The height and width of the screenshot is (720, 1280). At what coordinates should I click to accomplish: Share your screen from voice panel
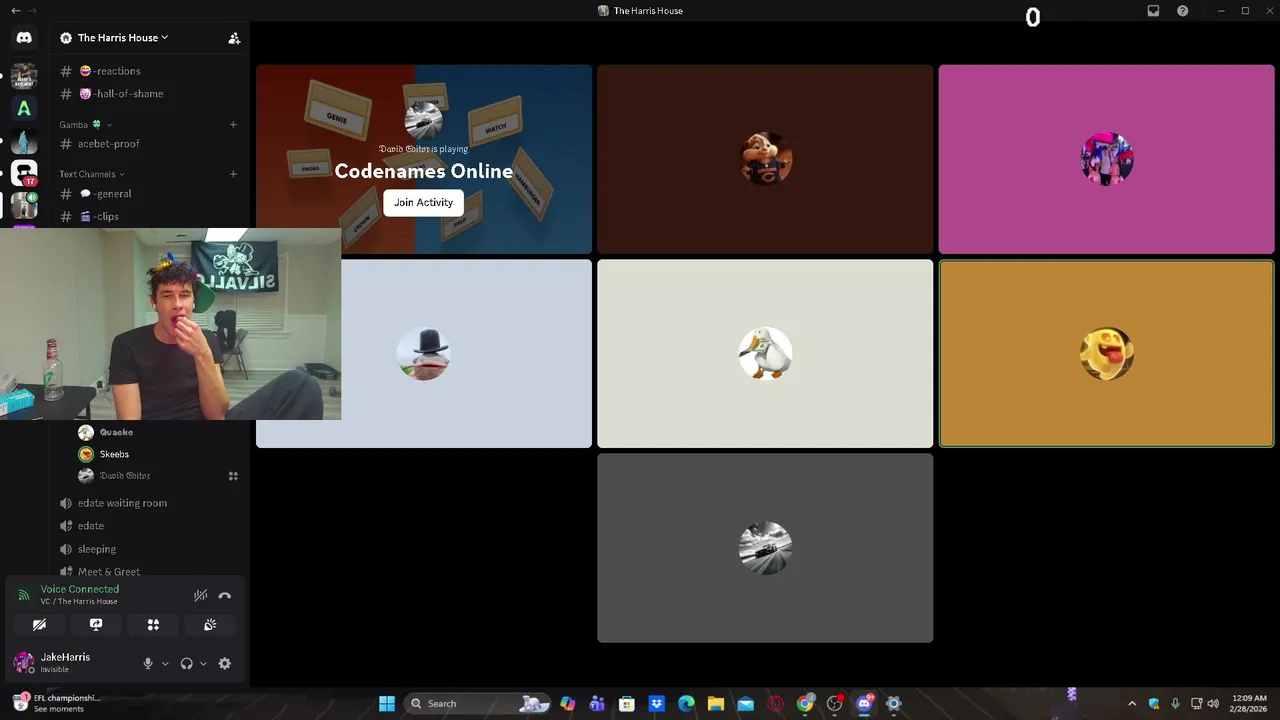96,625
